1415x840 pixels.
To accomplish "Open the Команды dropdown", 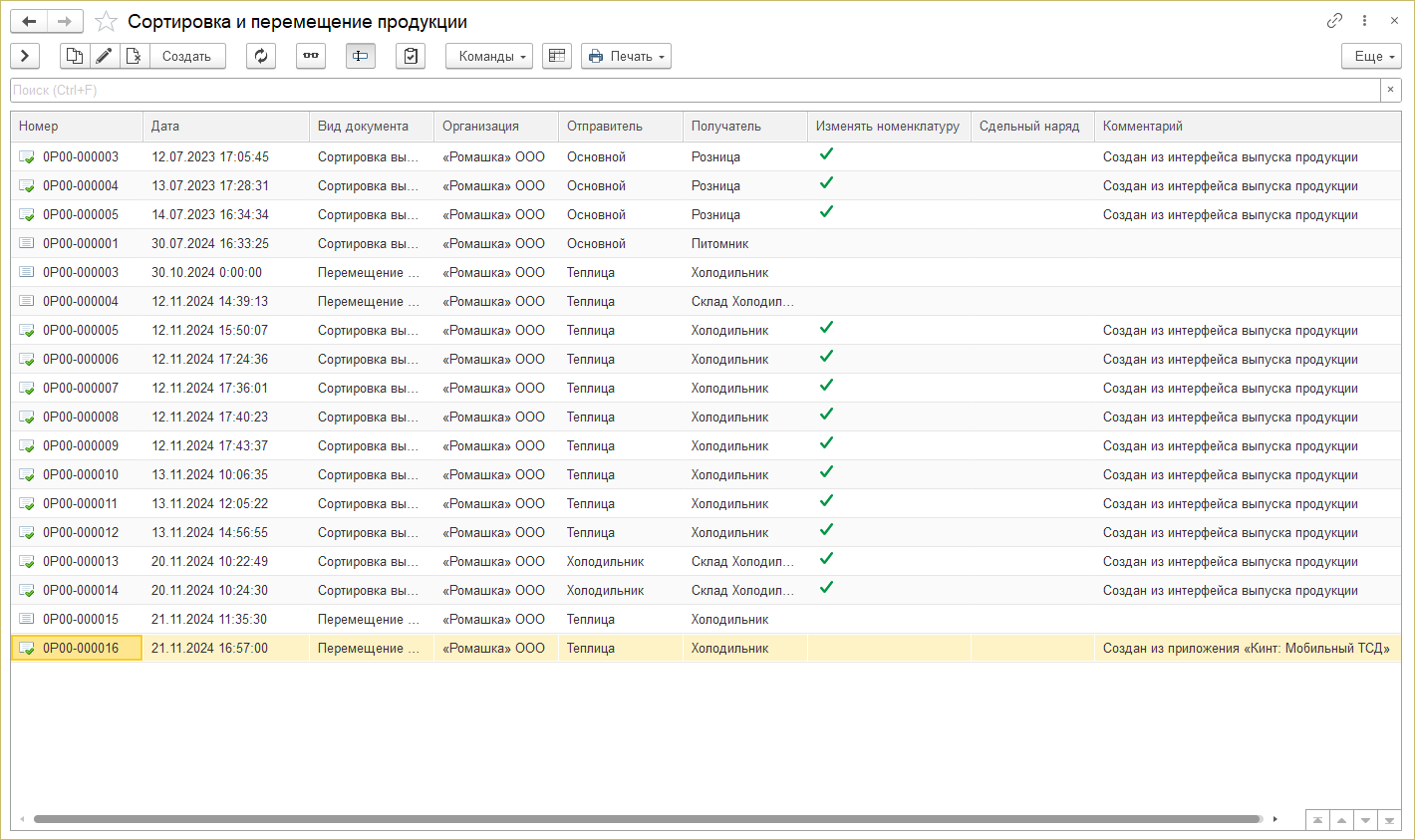I will [x=489, y=56].
